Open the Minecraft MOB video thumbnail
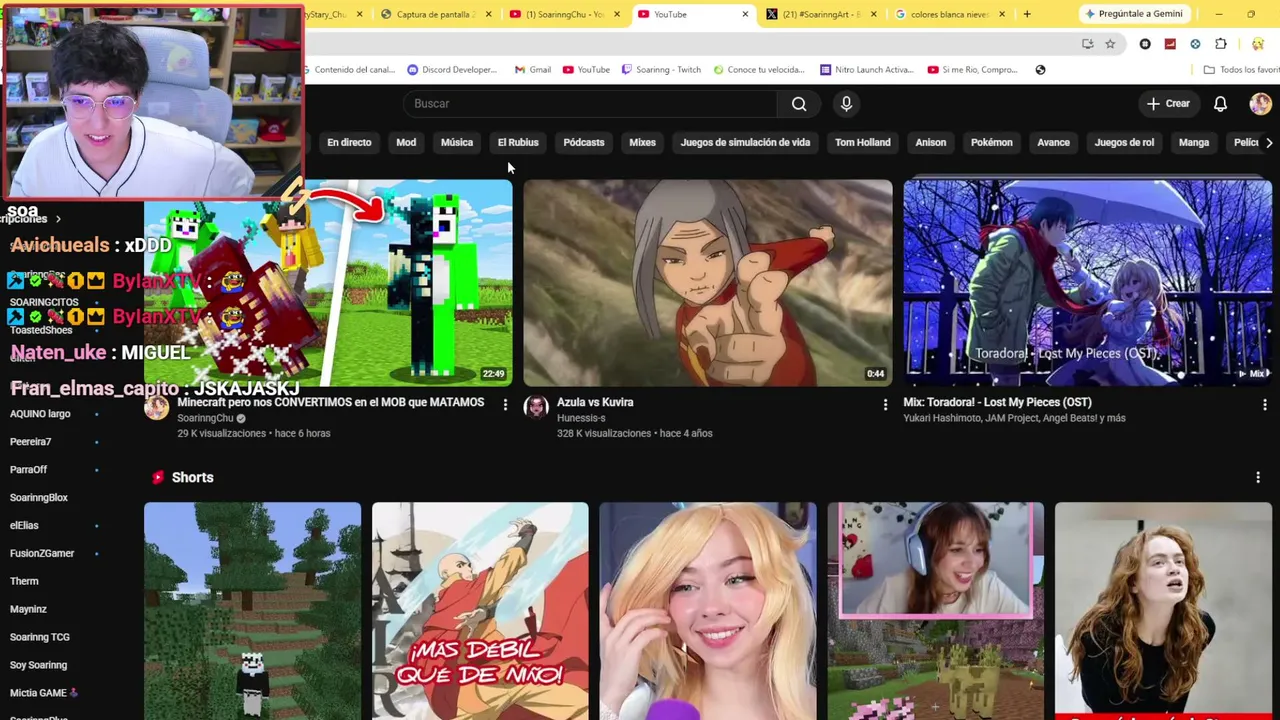The height and width of the screenshot is (720, 1280). [328, 283]
